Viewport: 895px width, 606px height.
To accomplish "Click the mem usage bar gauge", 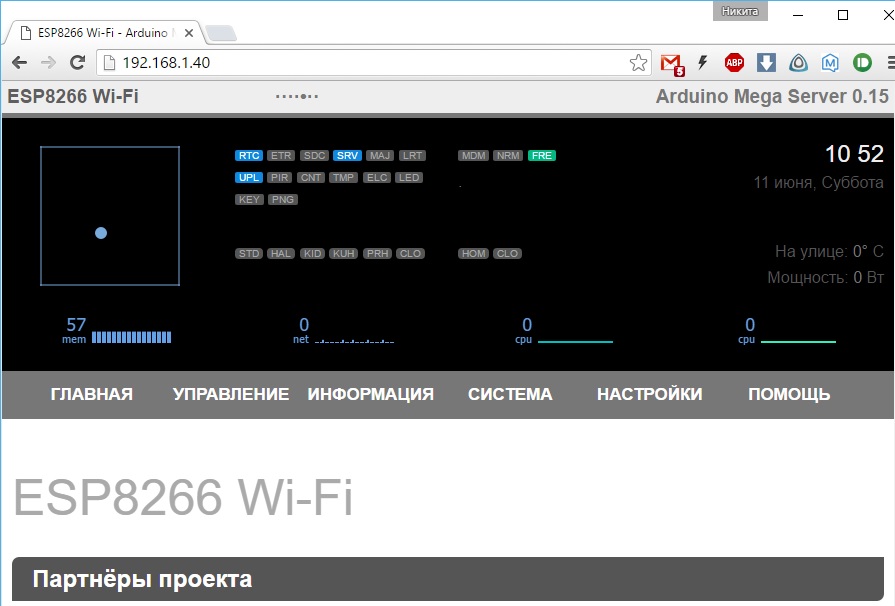I will 131,337.
